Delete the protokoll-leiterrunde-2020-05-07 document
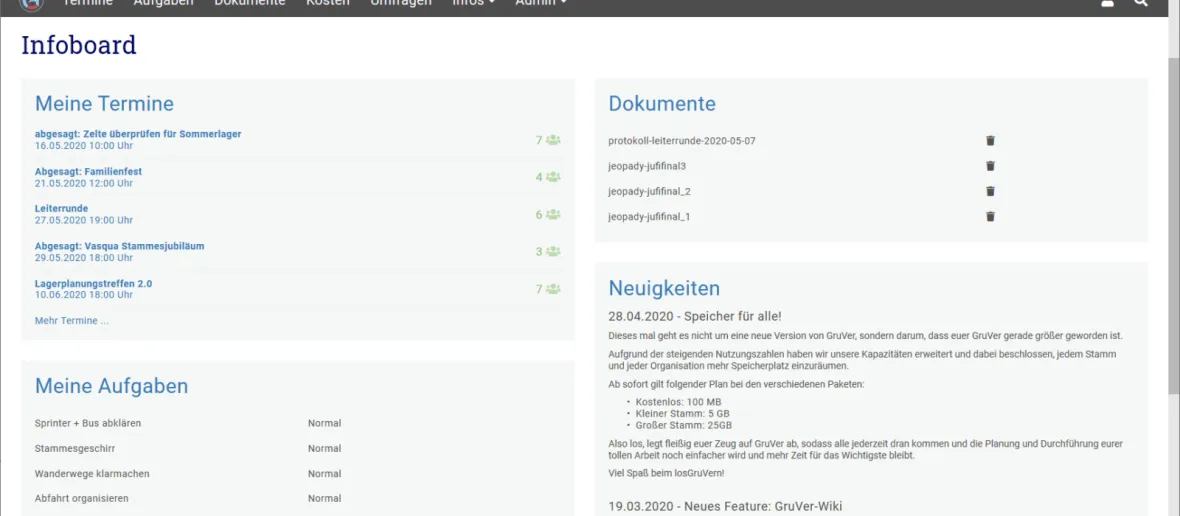The image size is (1180, 516). point(990,141)
